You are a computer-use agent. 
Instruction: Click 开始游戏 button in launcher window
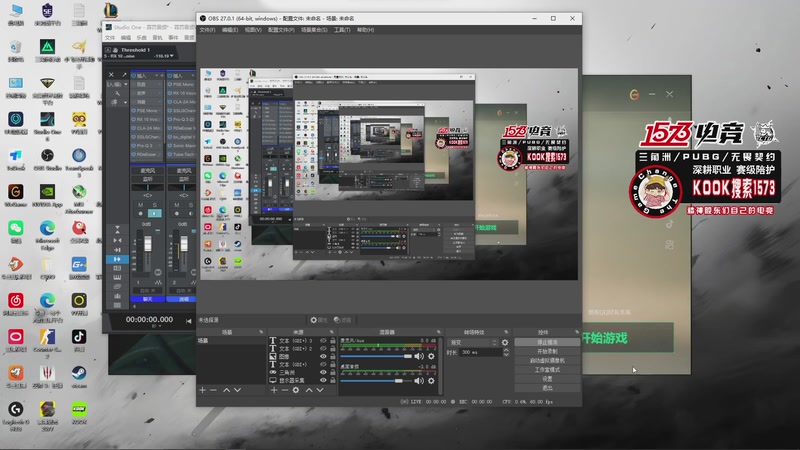(628, 338)
